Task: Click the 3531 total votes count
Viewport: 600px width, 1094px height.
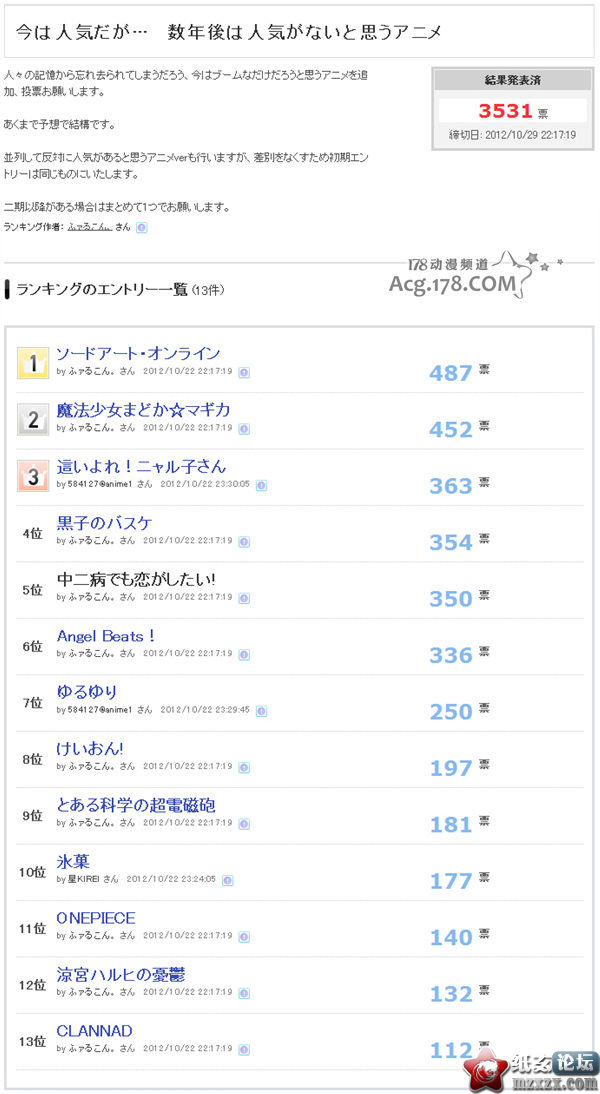Action: 506,111
